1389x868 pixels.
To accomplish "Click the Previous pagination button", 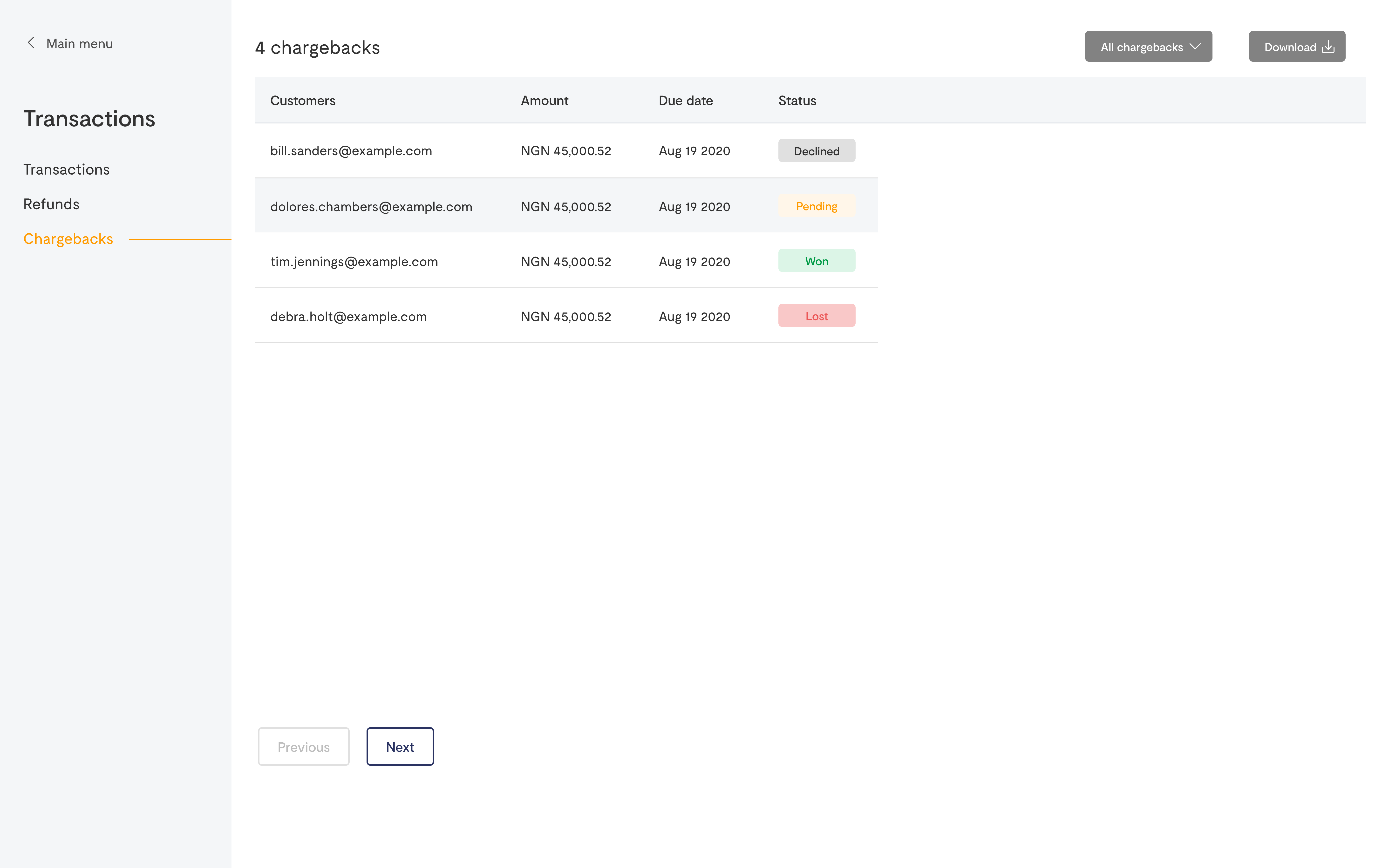I will 303,746.
